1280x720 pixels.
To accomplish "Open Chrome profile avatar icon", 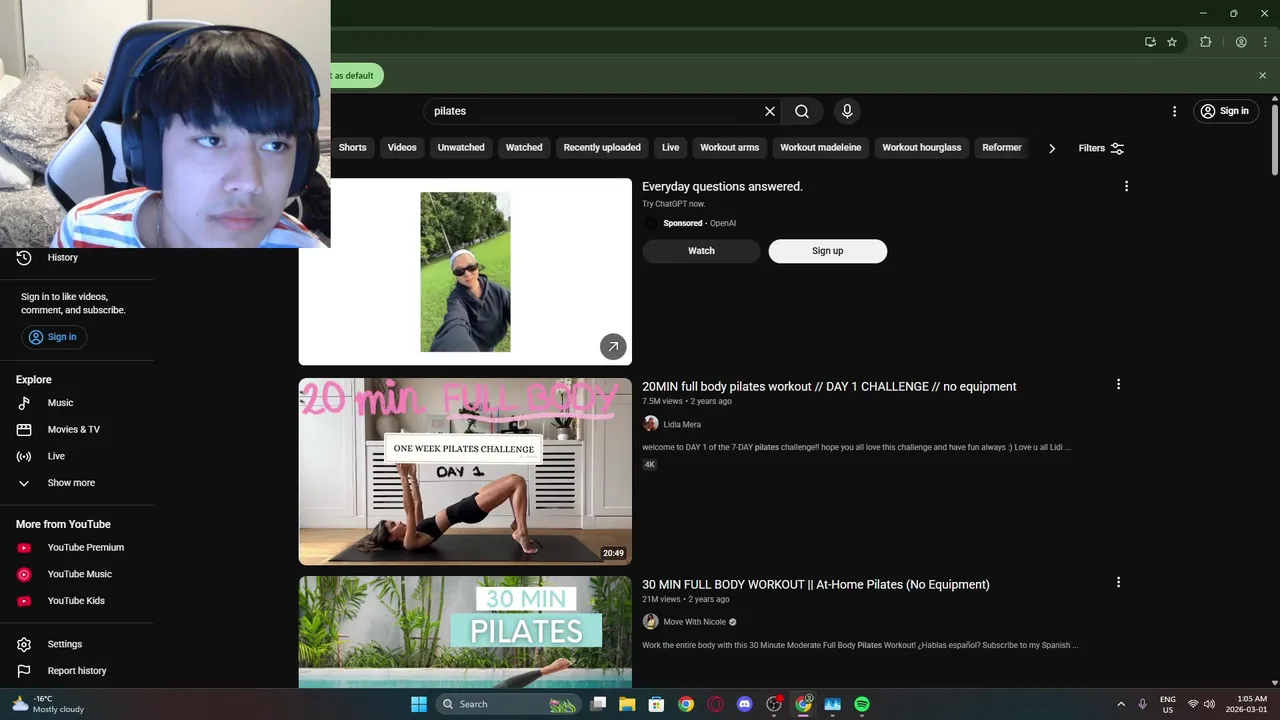I will (1241, 42).
